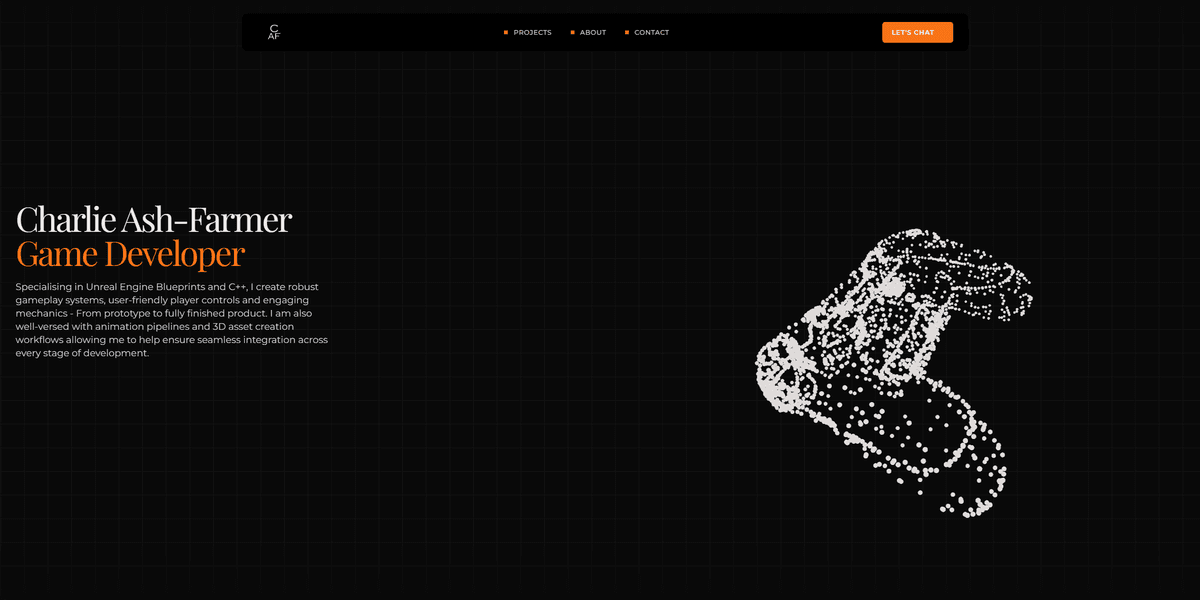Viewport: 1200px width, 600px height.
Task: Click the word C++ in the description text
Action: click(x=238, y=286)
